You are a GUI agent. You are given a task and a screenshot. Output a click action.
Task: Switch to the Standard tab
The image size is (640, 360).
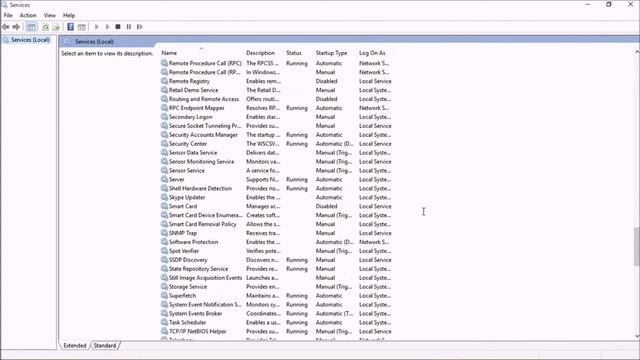(x=105, y=346)
